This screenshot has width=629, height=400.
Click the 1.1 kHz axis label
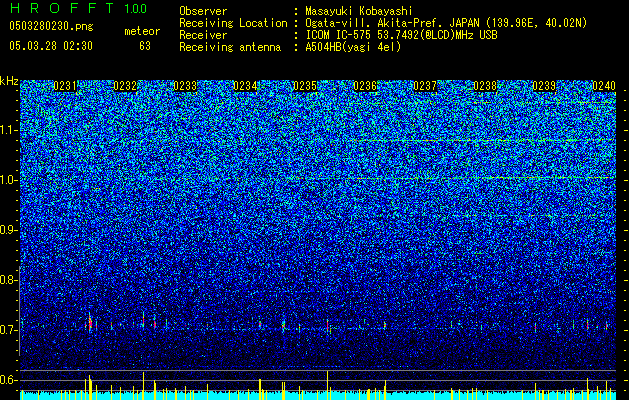[8, 130]
